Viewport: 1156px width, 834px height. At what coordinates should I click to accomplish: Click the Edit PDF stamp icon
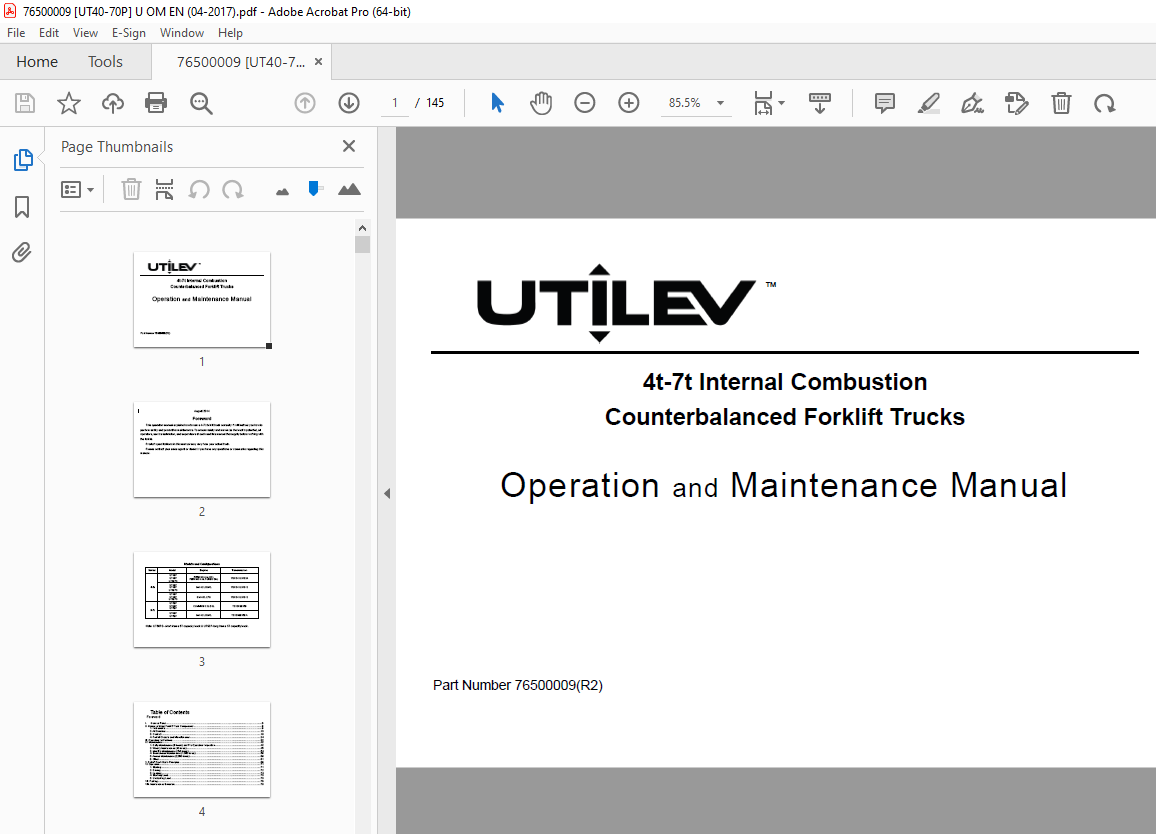[x=1017, y=103]
